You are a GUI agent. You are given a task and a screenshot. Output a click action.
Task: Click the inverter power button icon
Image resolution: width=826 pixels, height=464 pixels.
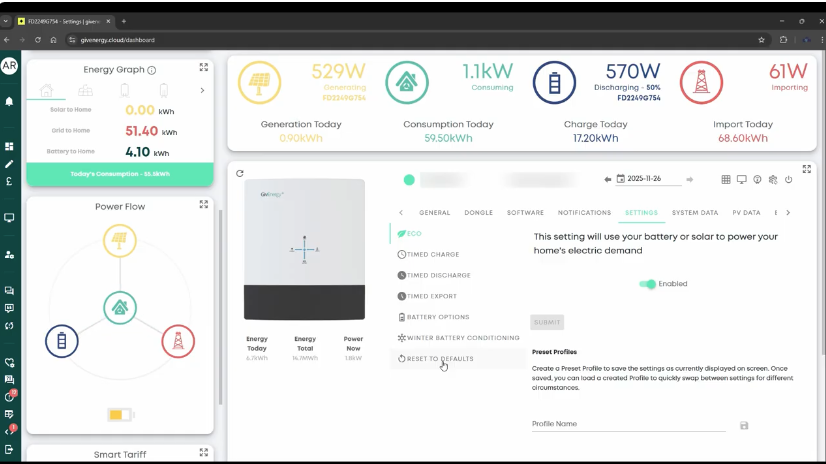[x=789, y=180]
